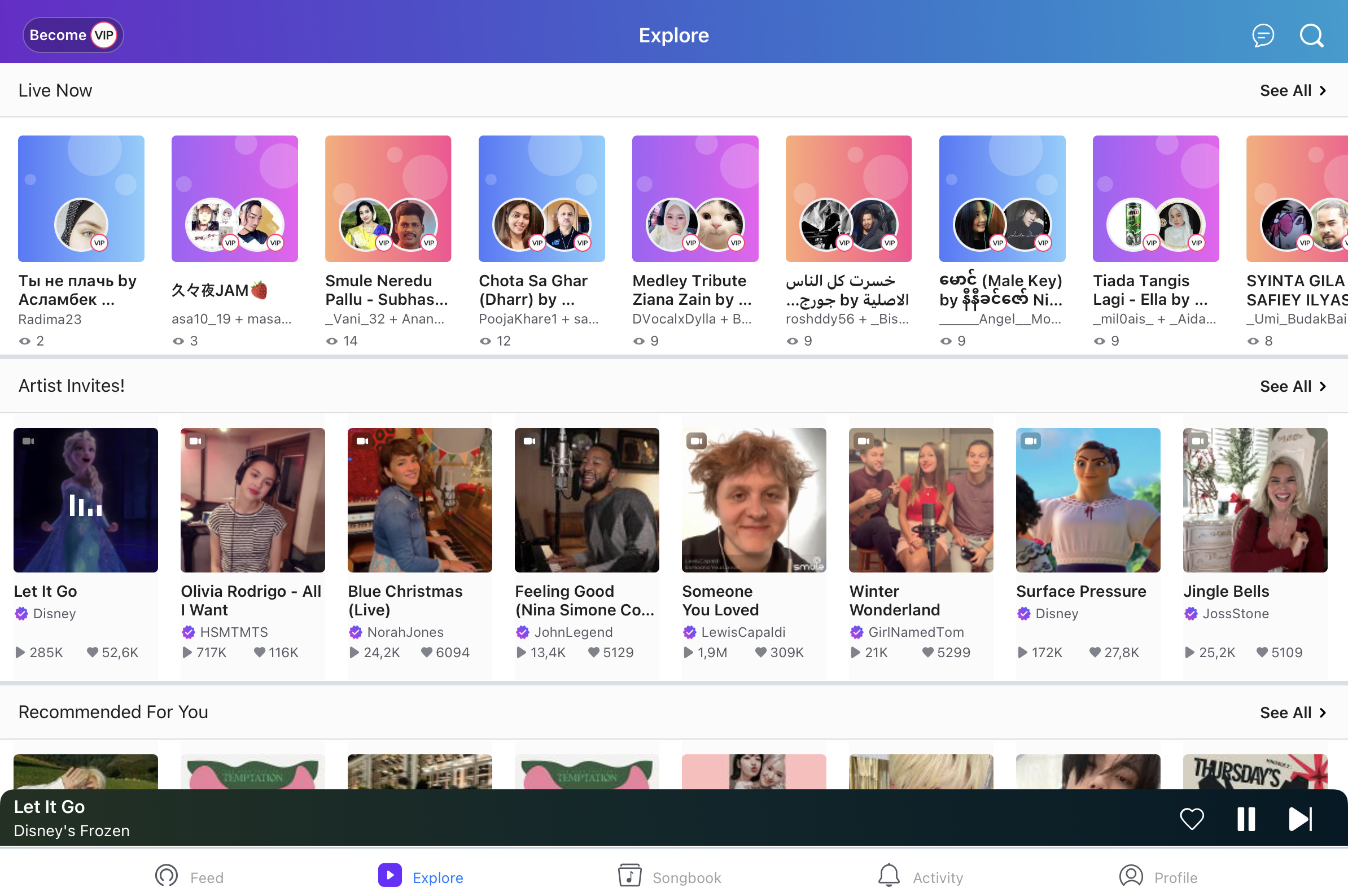
Task: Click the Songbook music note icon
Action: click(x=629, y=876)
